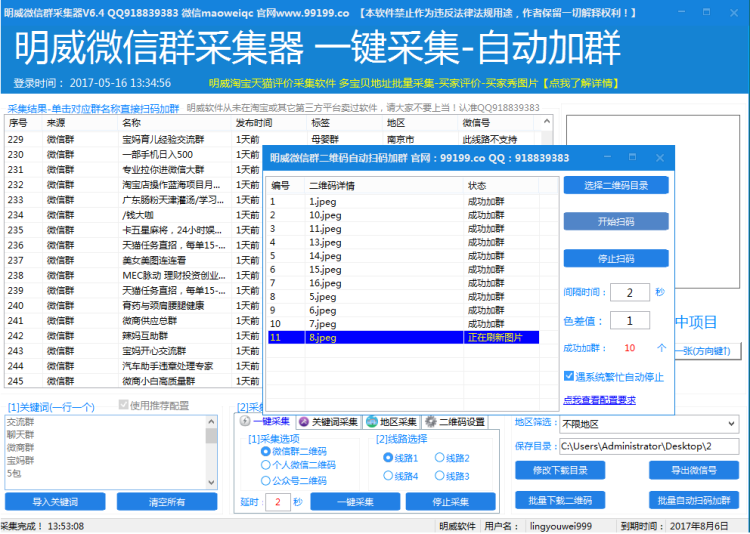Click the 来源 column header in results
The image size is (750, 534).
[x=80, y=123]
